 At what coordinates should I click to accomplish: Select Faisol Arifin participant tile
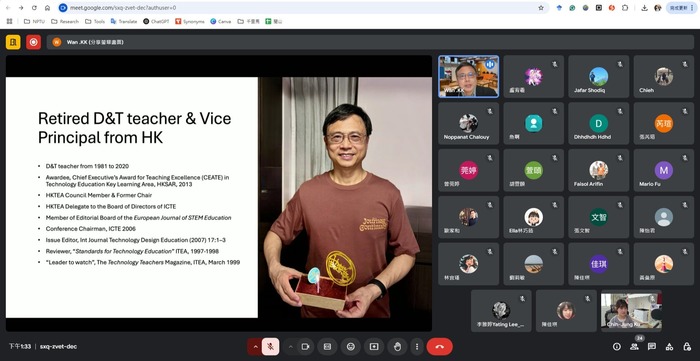598,170
